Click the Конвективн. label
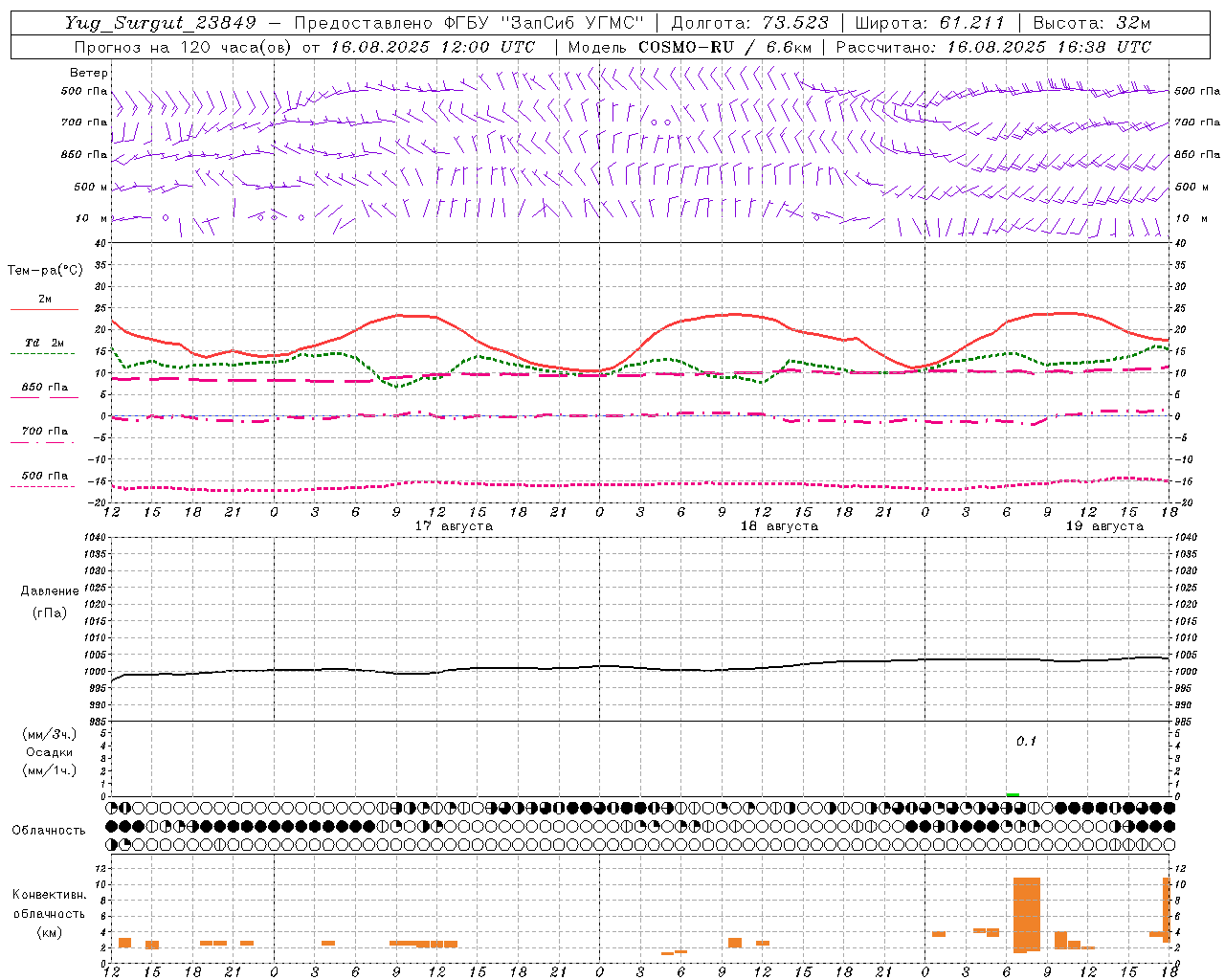1225x980 pixels. click(x=50, y=895)
